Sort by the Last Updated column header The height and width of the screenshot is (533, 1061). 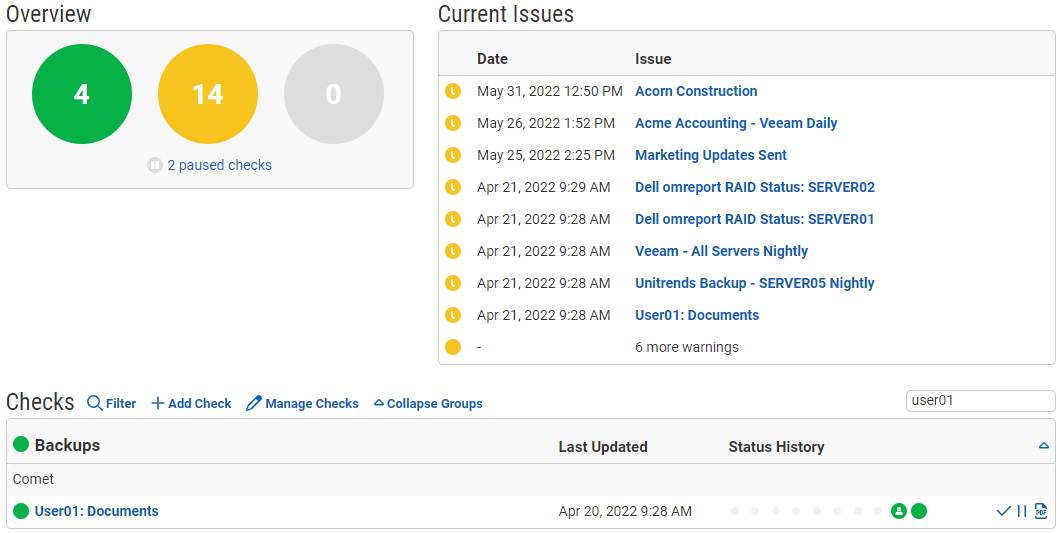pyautogui.click(x=602, y=447)
